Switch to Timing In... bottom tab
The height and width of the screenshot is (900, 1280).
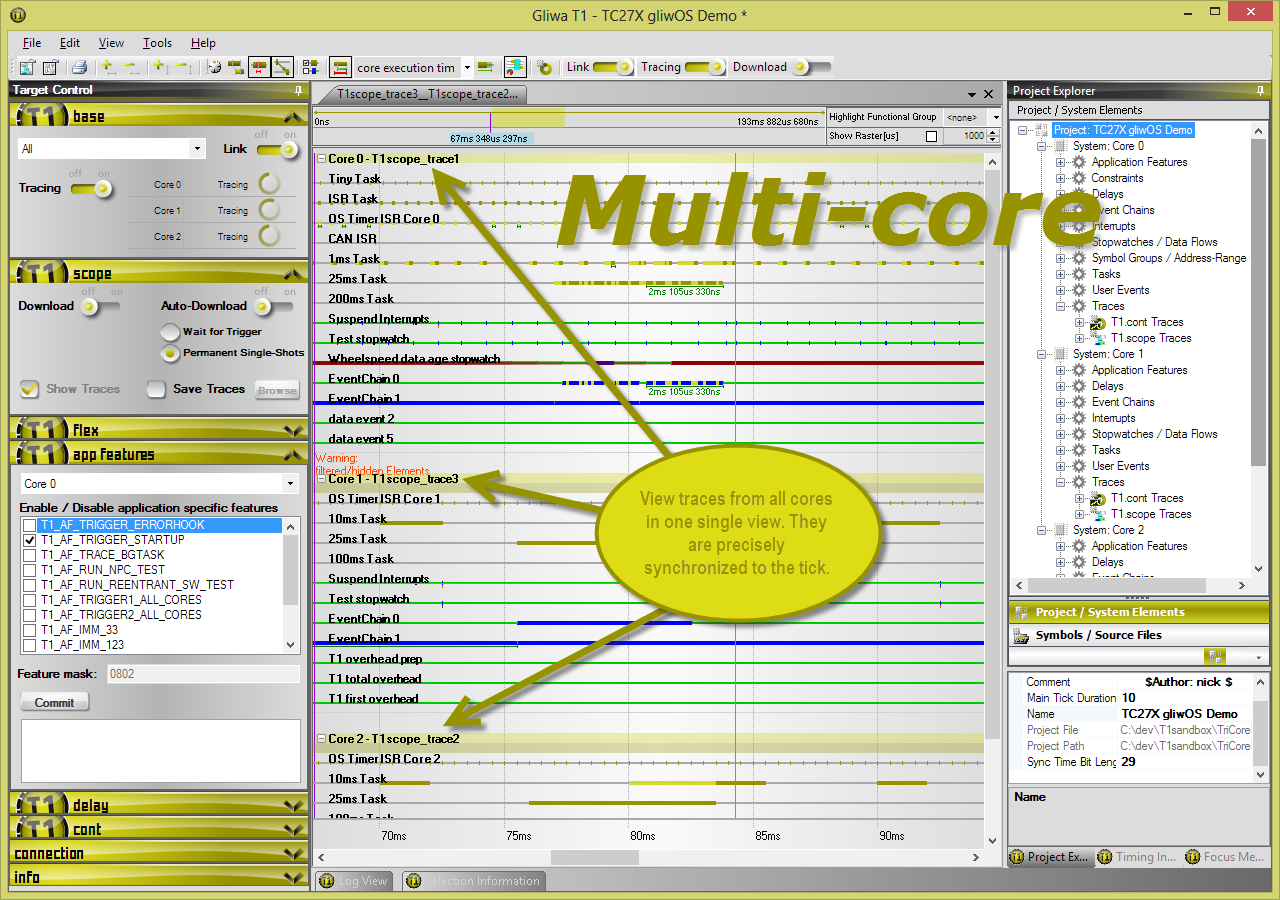1136,857
